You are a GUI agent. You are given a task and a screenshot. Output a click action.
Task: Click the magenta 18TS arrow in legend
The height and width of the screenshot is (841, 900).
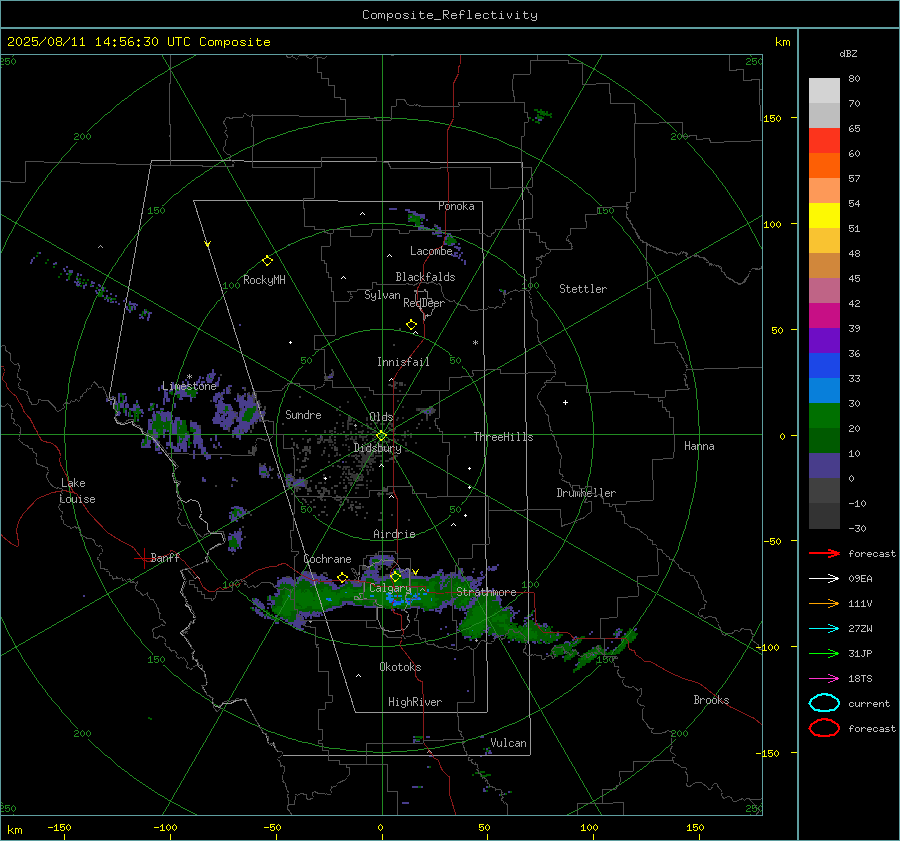point(824,679)
